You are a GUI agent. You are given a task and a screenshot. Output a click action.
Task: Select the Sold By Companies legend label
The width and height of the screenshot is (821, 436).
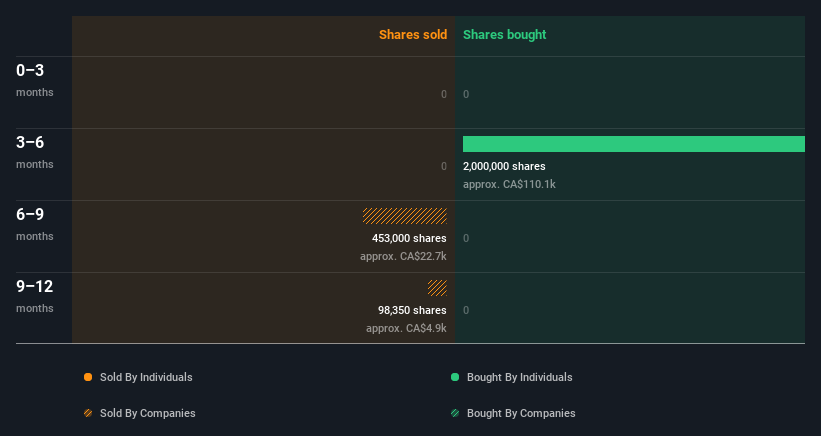point(148,413)
